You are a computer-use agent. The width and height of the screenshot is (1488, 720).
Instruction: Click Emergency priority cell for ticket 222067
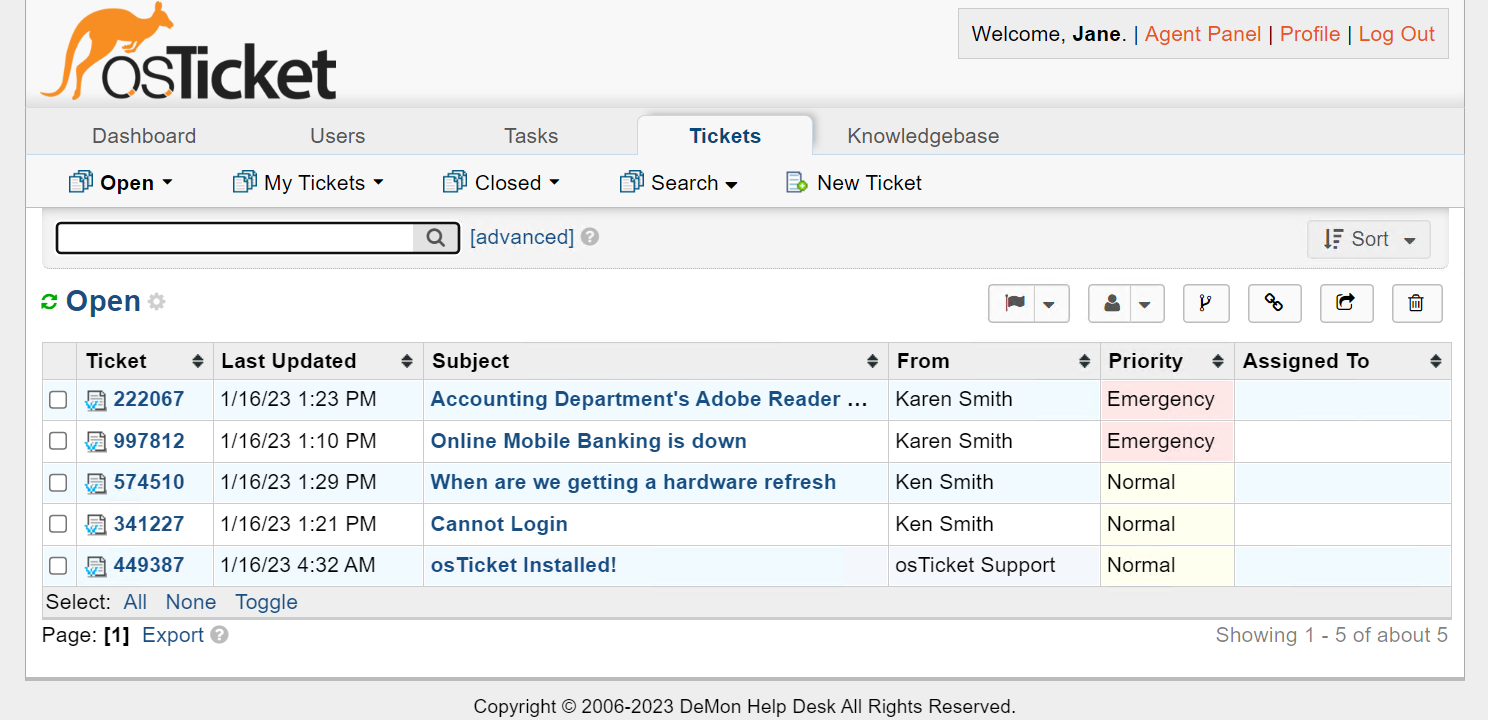coord(1167,399)
